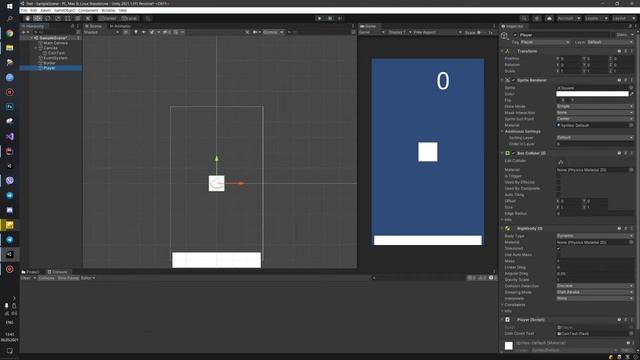Click the Hierarchy add (+) button
The width and height of the screenshot is (640, 360).
click(24, 32)
